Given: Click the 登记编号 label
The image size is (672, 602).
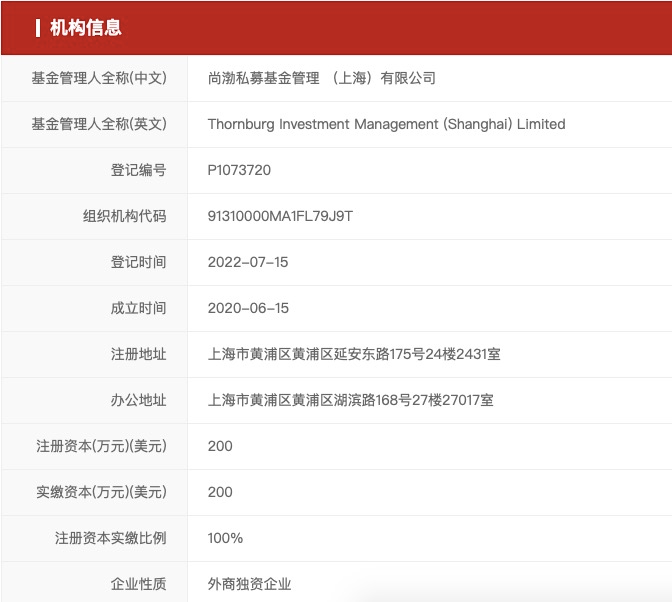Looking at the screenshot, I should click(138, 170).
